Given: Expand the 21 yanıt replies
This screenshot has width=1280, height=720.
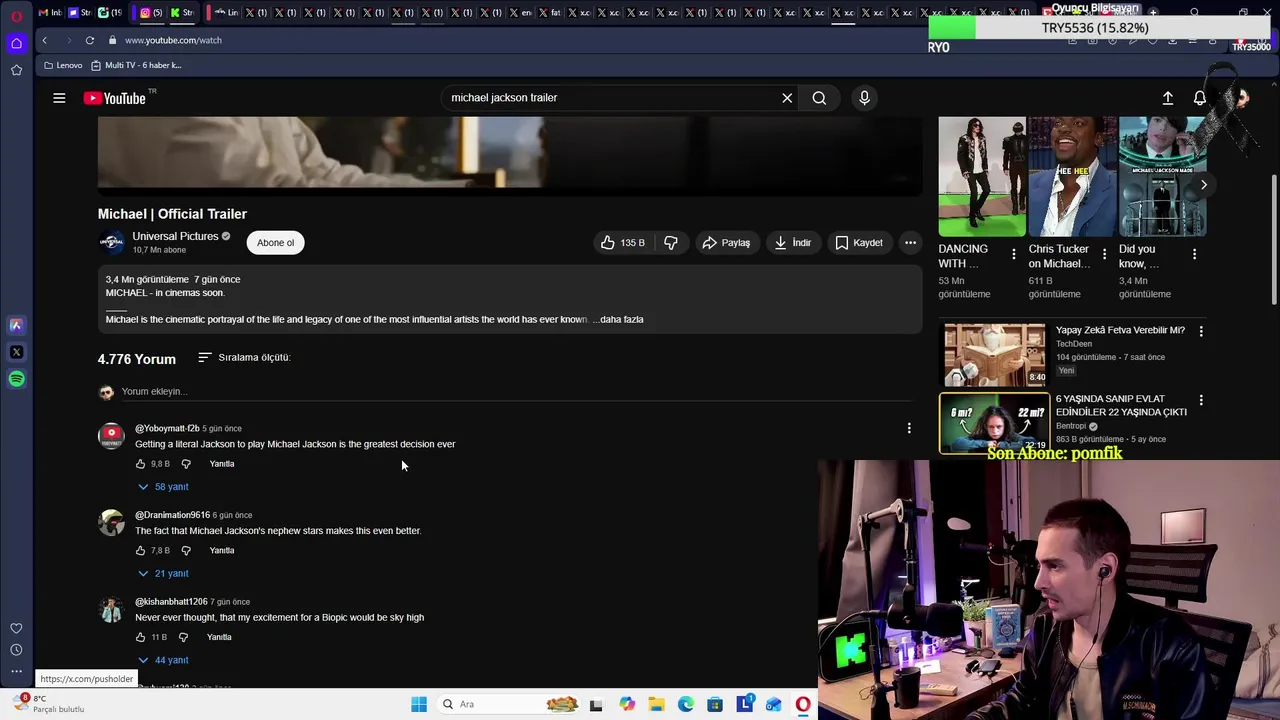Looking at the screenshot, I should point(163,574).
